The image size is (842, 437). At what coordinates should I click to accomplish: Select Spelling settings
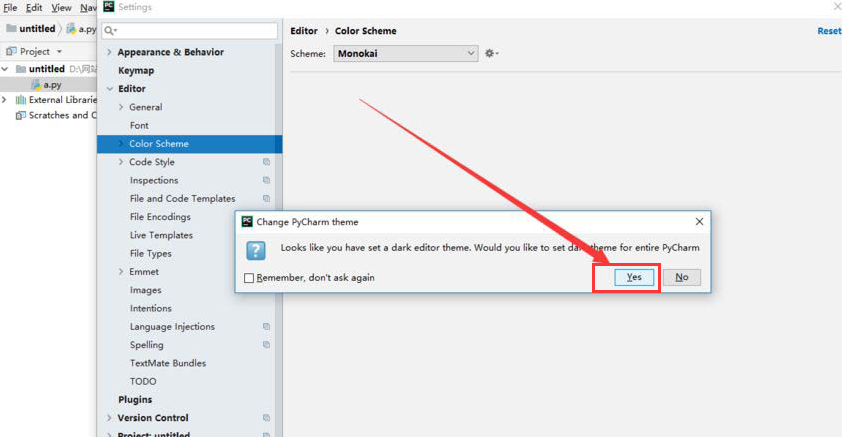[146, 345]
